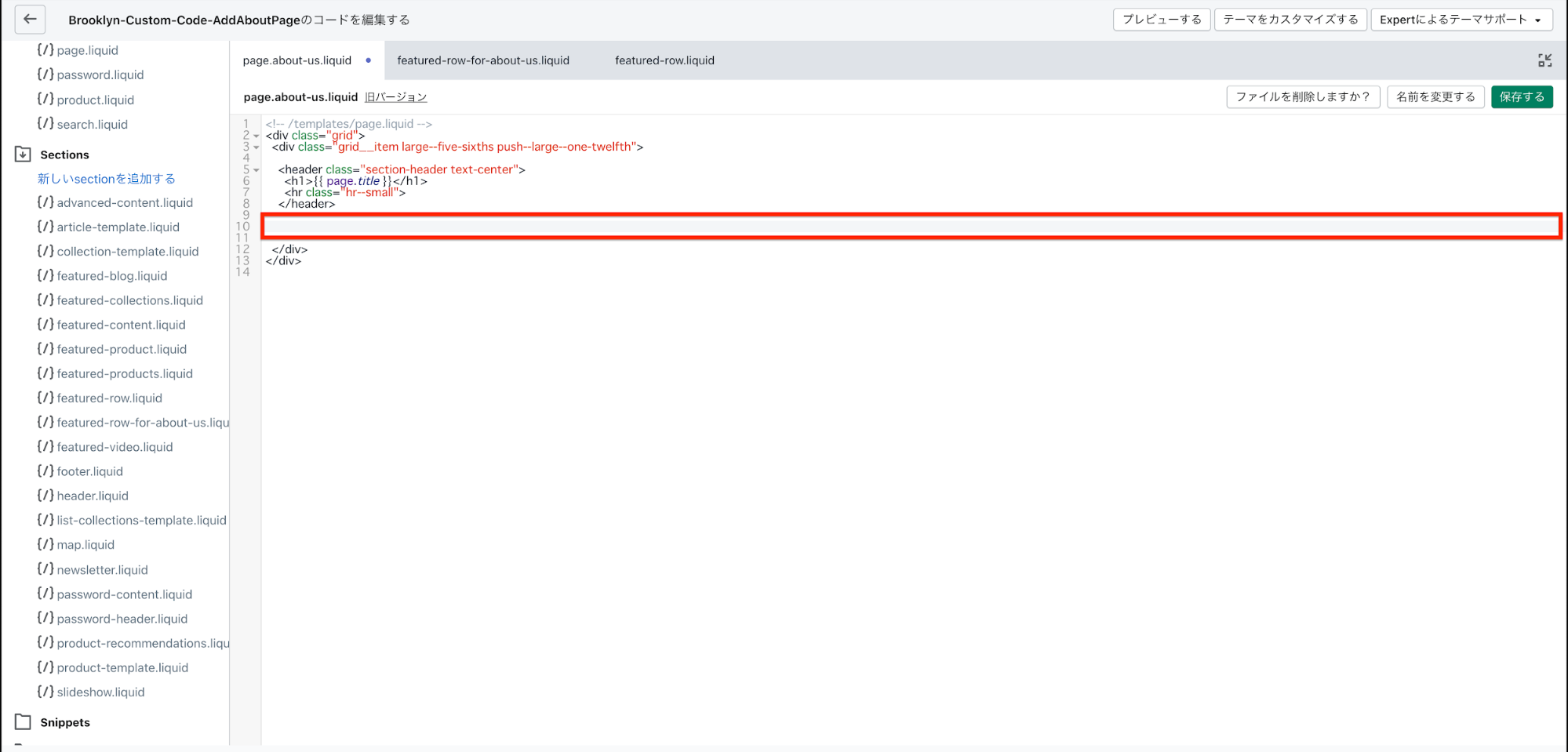Fold header block at line 5
Viewport: 1568px width, 752px height.
click(x=256, y=170)
